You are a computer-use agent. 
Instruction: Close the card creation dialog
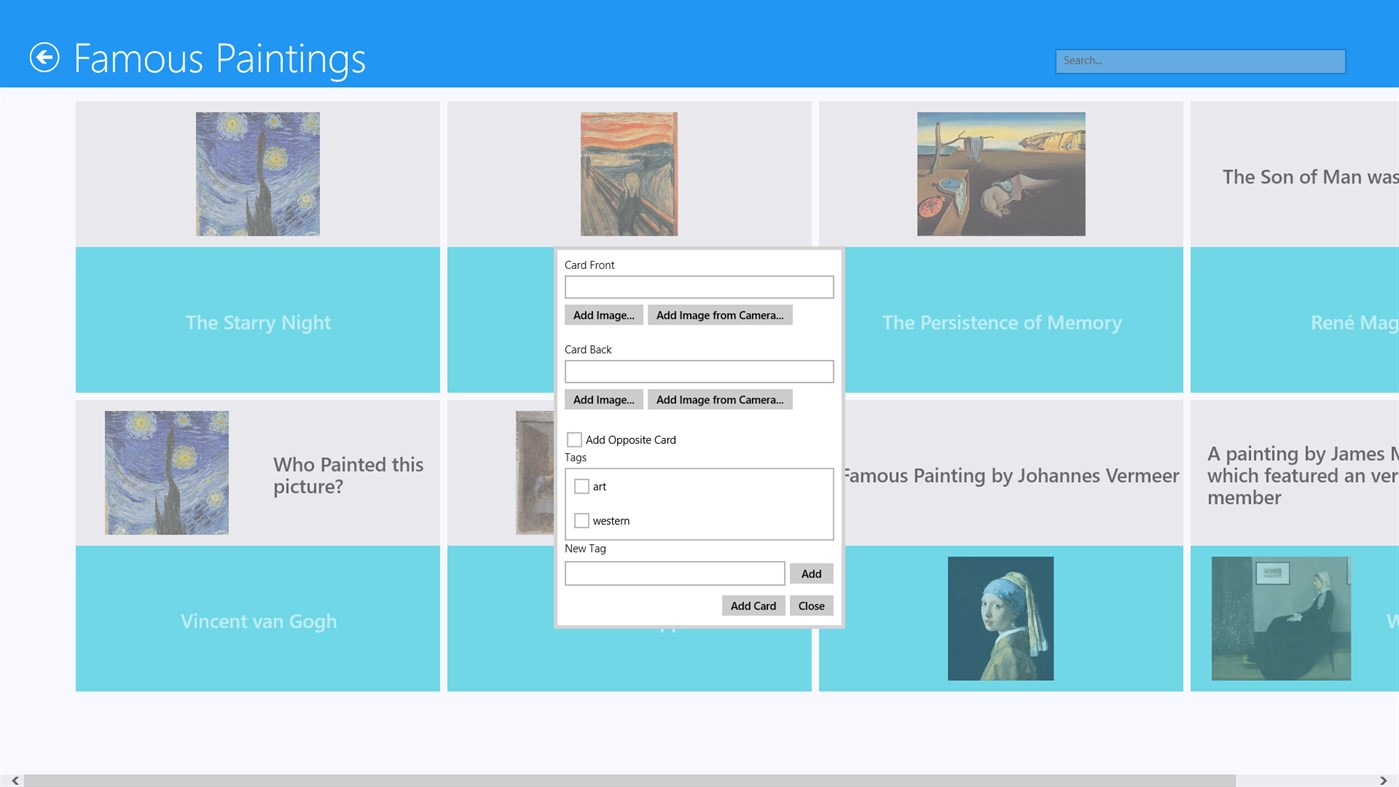[x=811, y=604]
